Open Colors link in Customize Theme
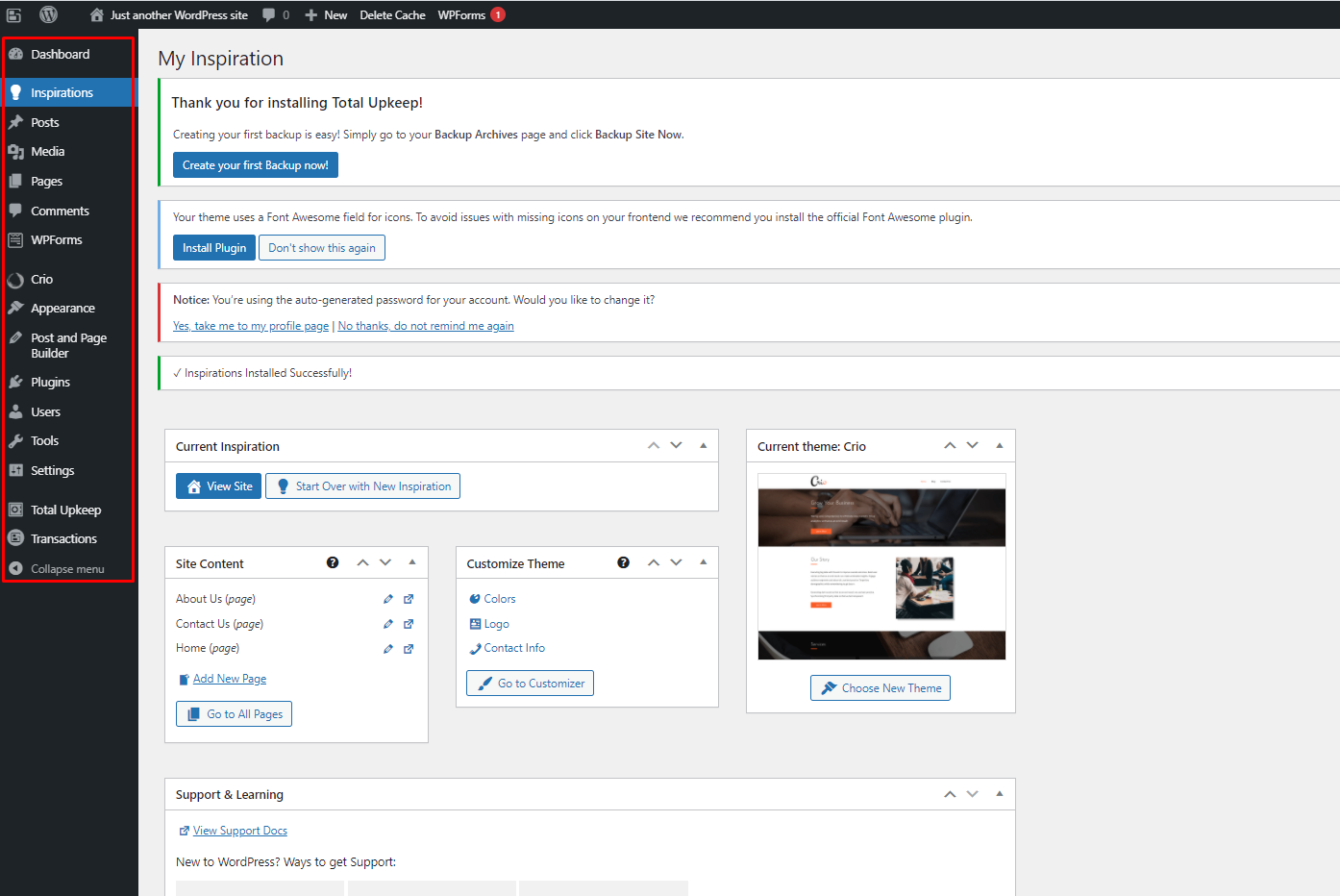 (500, 599)
